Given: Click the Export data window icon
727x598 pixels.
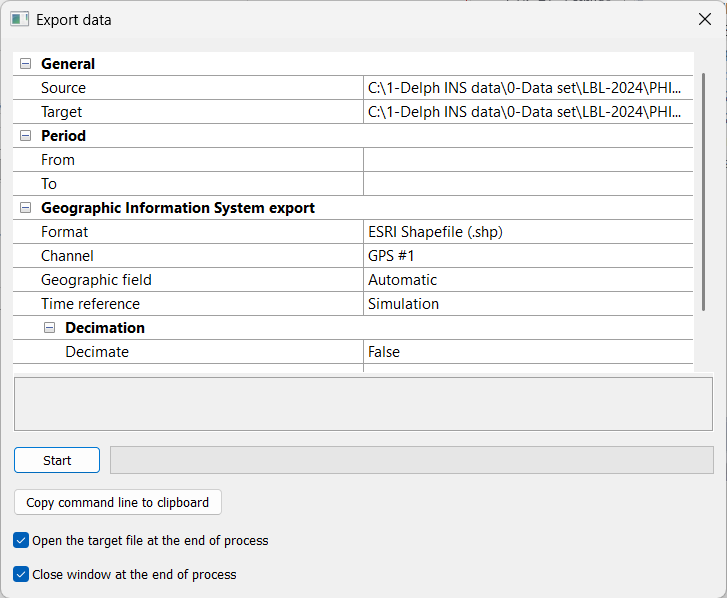Looking at the screenshot, I should [x=19, y=19].
